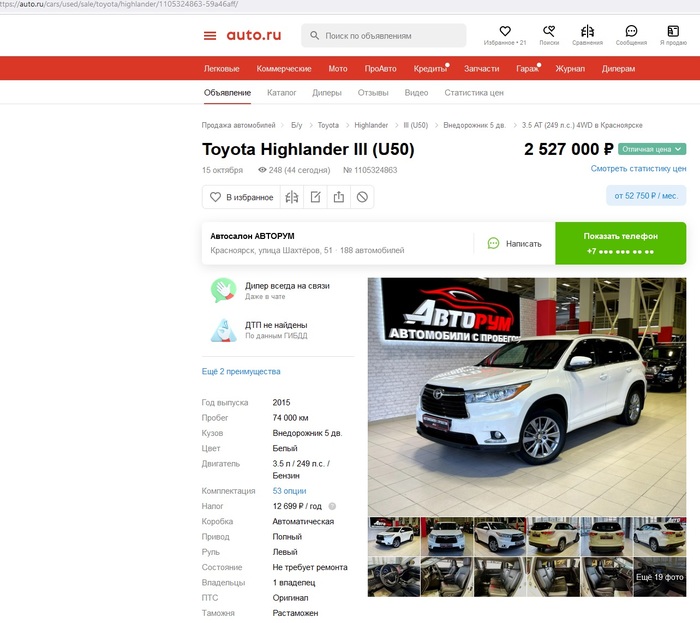700x623 pixels.
Task: Open the Легковые menu
Action: (221, 69)
